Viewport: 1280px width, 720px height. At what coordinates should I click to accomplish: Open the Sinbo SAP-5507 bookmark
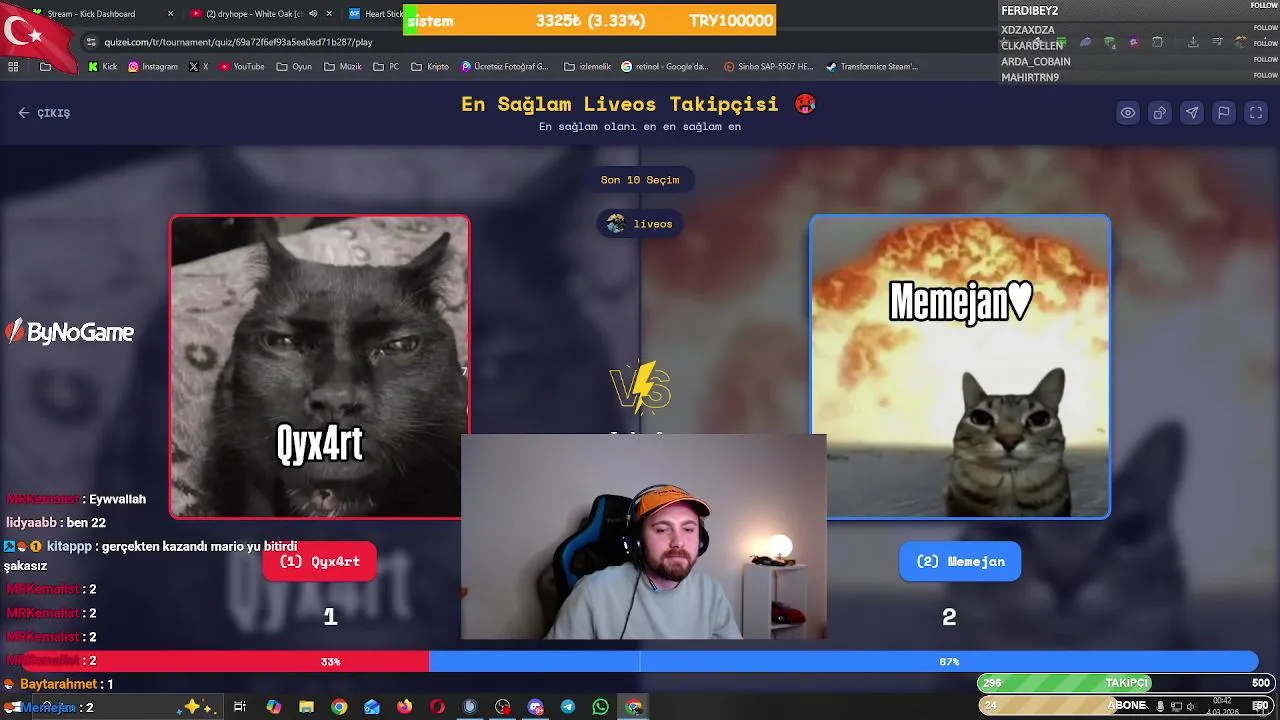pyautogui.click(x=769, y=67)
